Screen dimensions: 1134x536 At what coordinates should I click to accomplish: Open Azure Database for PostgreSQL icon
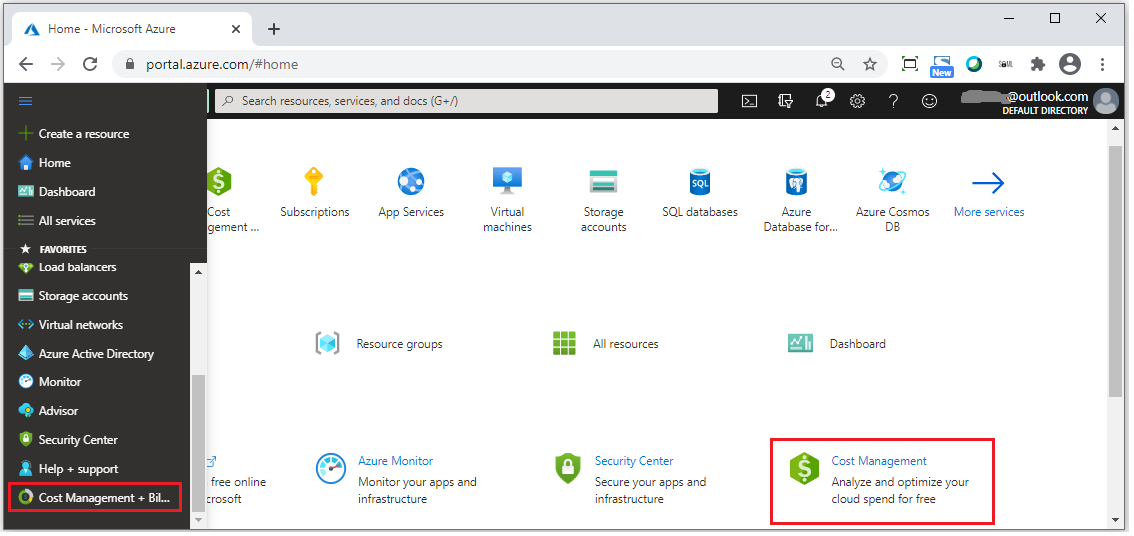click(796, 182)
